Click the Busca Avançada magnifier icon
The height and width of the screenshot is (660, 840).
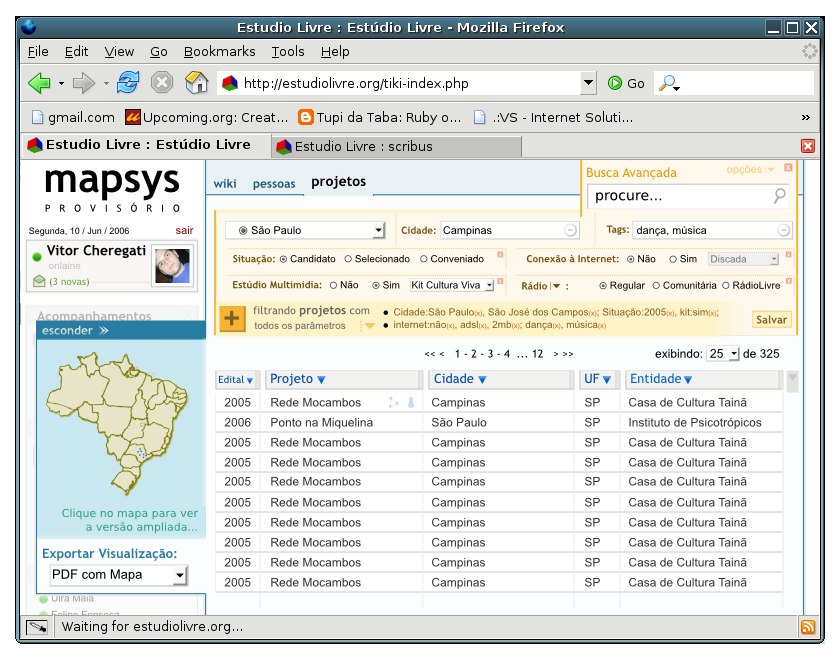(779, 196)
